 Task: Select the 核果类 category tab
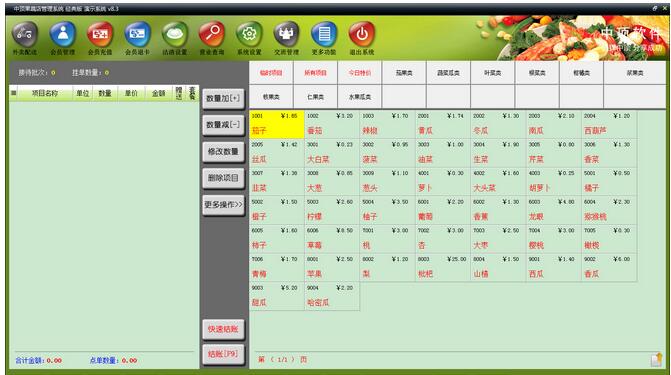coord(271,97)
